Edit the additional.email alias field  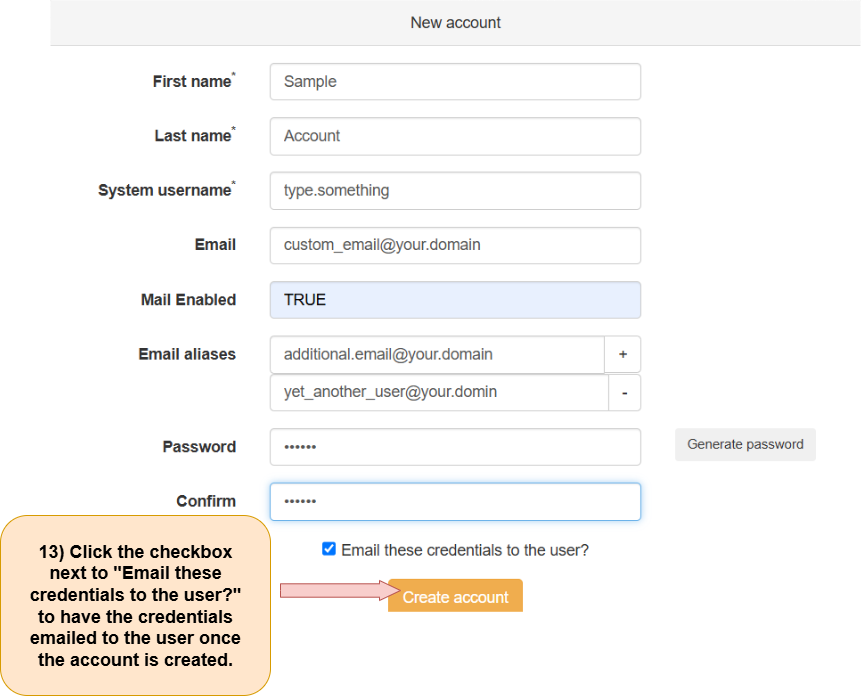coord(437,354)
